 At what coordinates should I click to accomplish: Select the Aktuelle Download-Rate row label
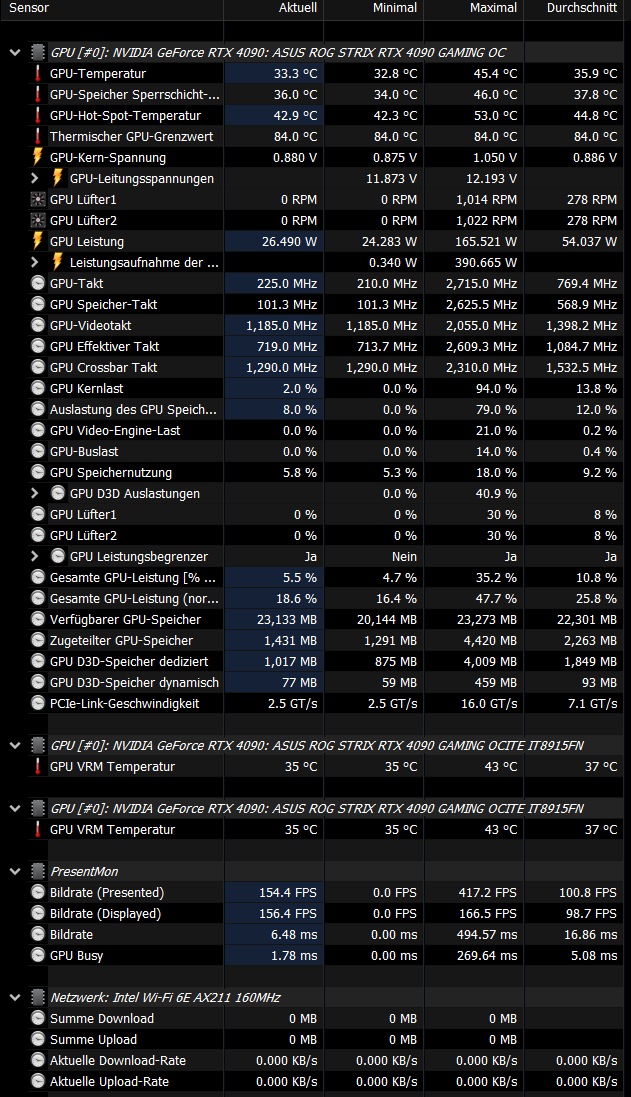[118, 1060]
